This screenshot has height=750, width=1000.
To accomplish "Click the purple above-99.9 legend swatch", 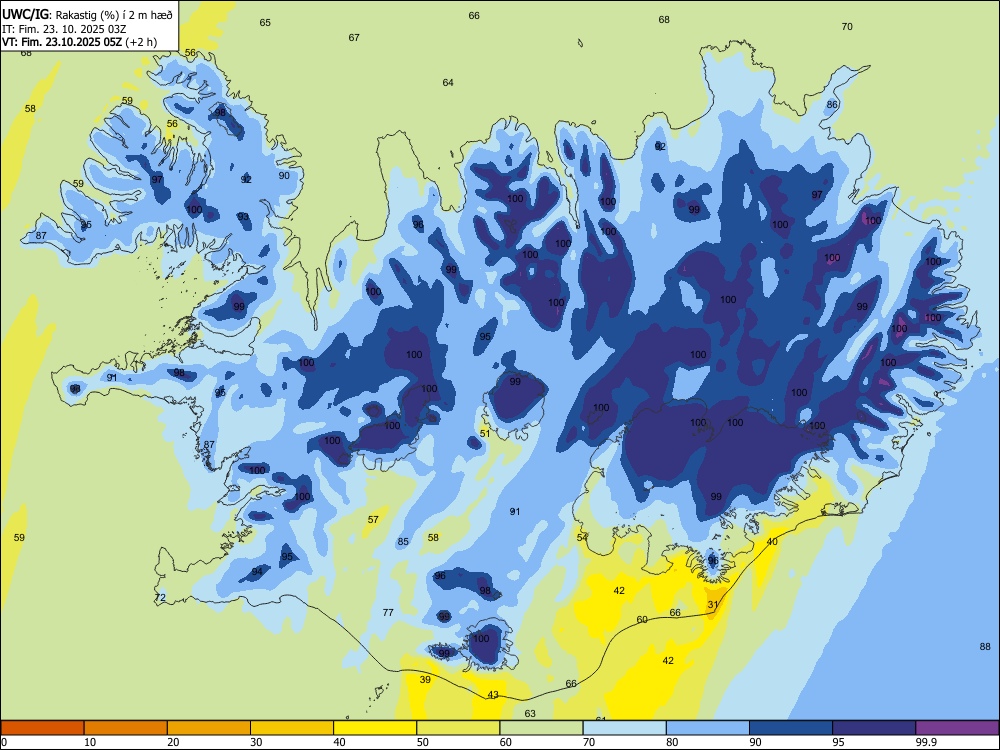I will [957, 728].
